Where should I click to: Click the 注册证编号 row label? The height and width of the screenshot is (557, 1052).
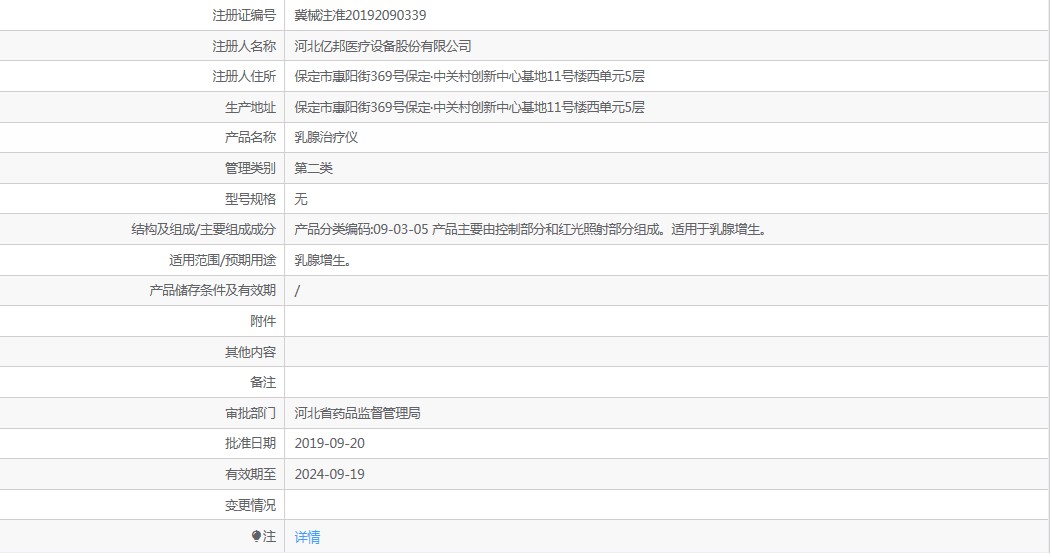[x=244, y=15]
